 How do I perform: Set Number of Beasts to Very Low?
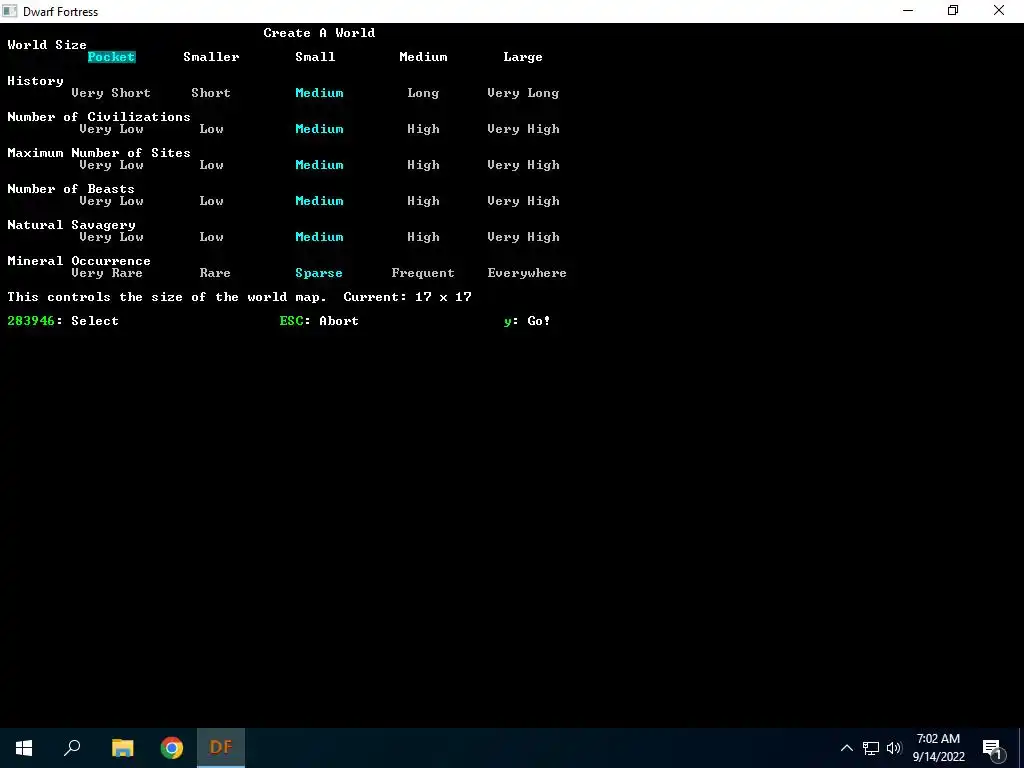tap(111, 200)
